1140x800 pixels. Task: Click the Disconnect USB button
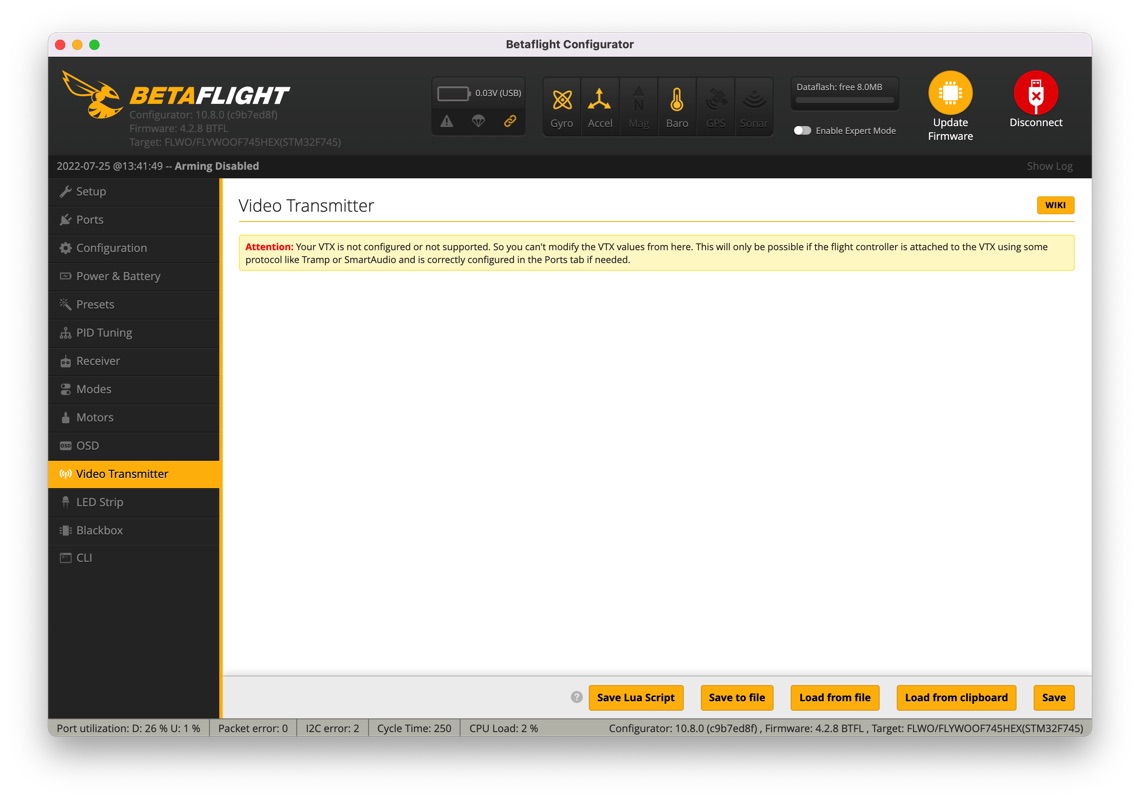click(x=1036, y=93)
